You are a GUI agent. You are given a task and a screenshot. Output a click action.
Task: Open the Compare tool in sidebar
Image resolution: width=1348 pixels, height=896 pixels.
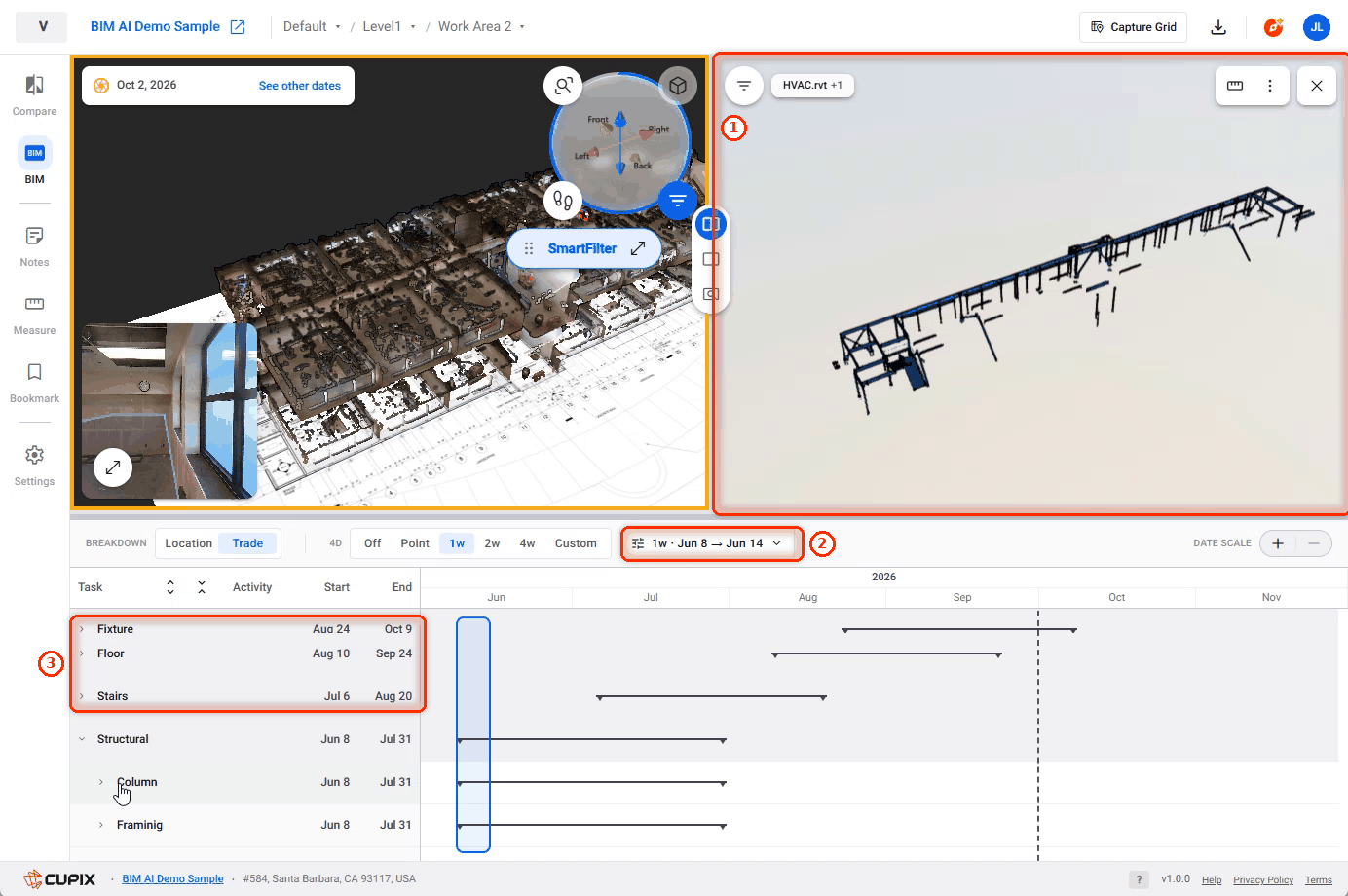coord(34,95)
